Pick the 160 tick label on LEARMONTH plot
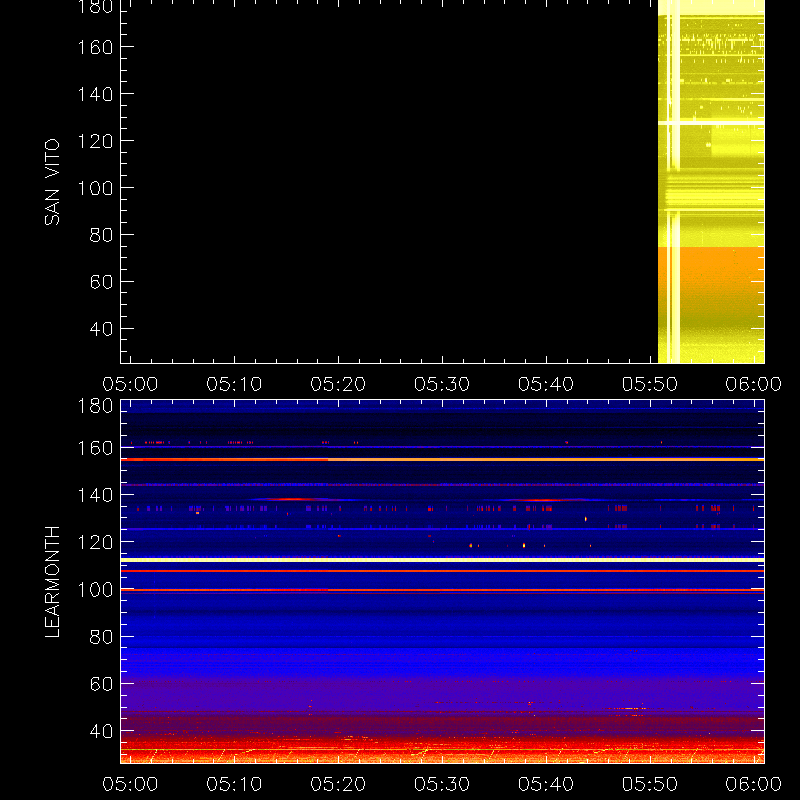This screenshot has width=800, height=800. [95, 448]
